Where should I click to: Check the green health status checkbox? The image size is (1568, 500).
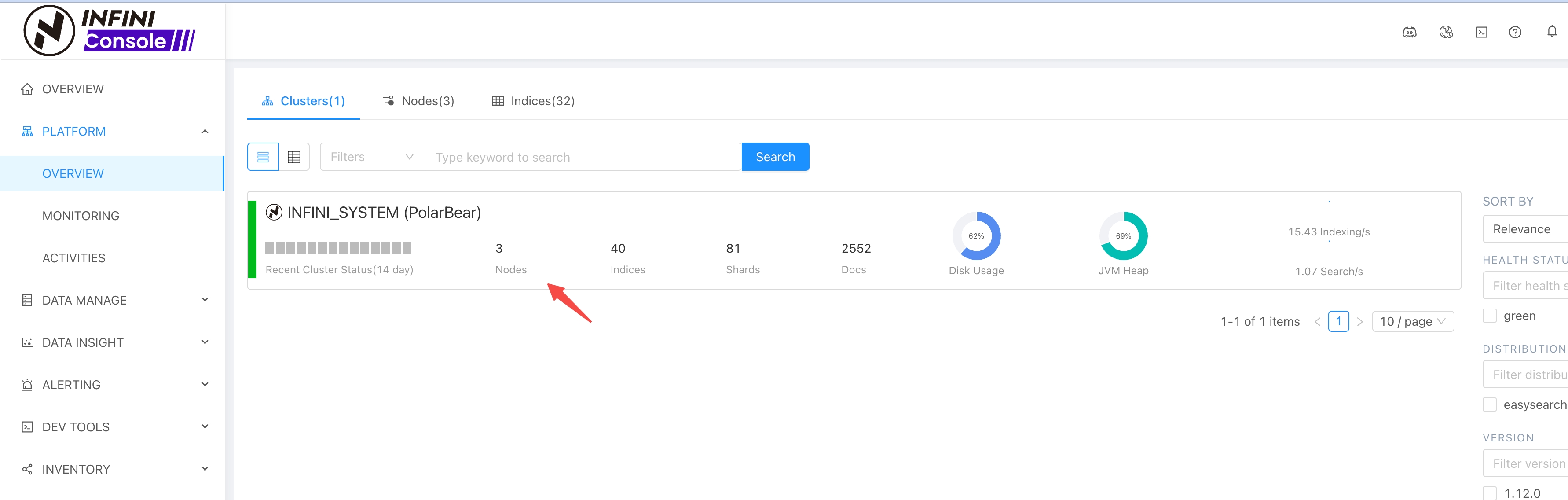pos(1490,316)
